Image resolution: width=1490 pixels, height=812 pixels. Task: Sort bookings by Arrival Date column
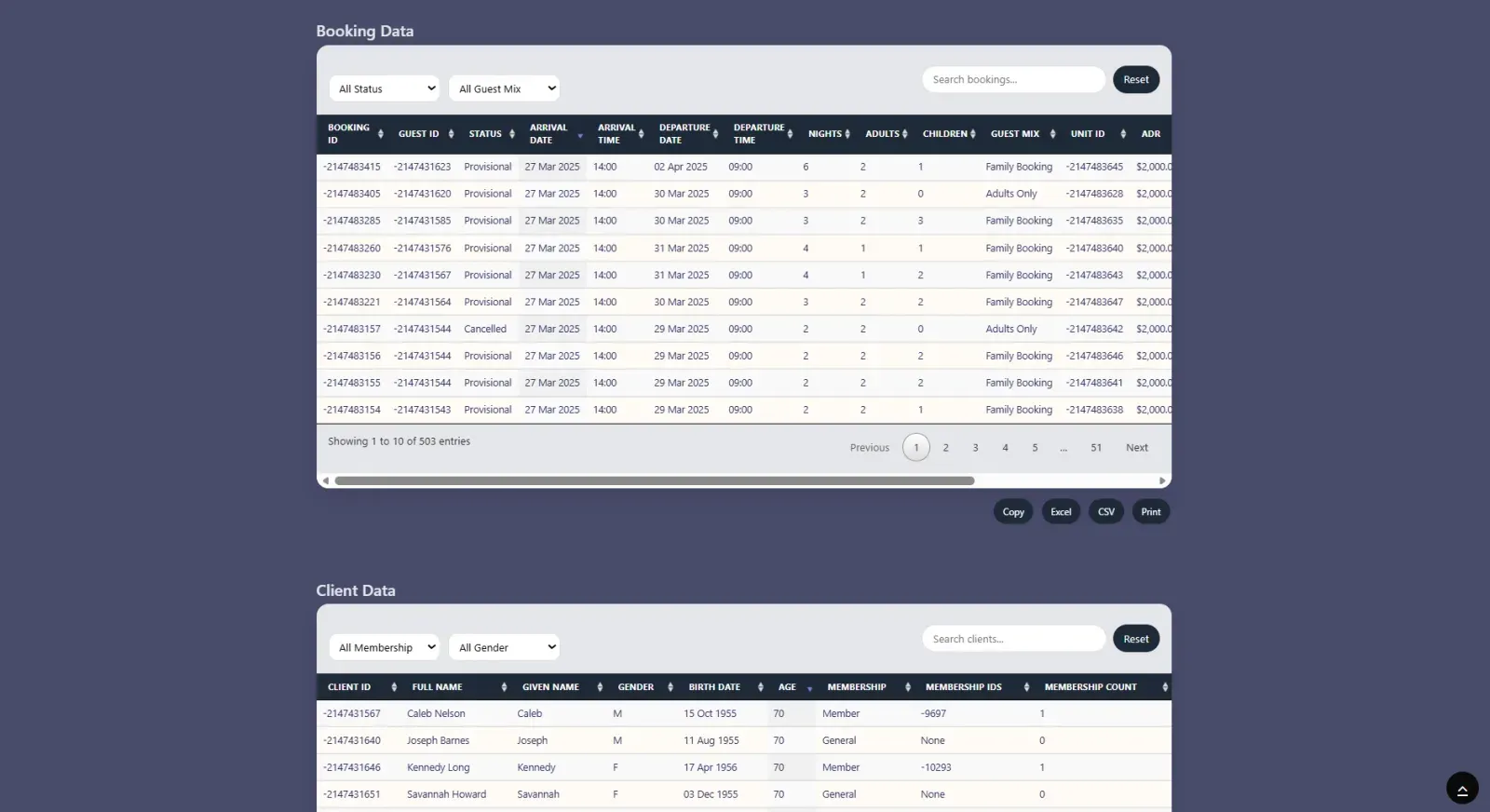(555, 134)
